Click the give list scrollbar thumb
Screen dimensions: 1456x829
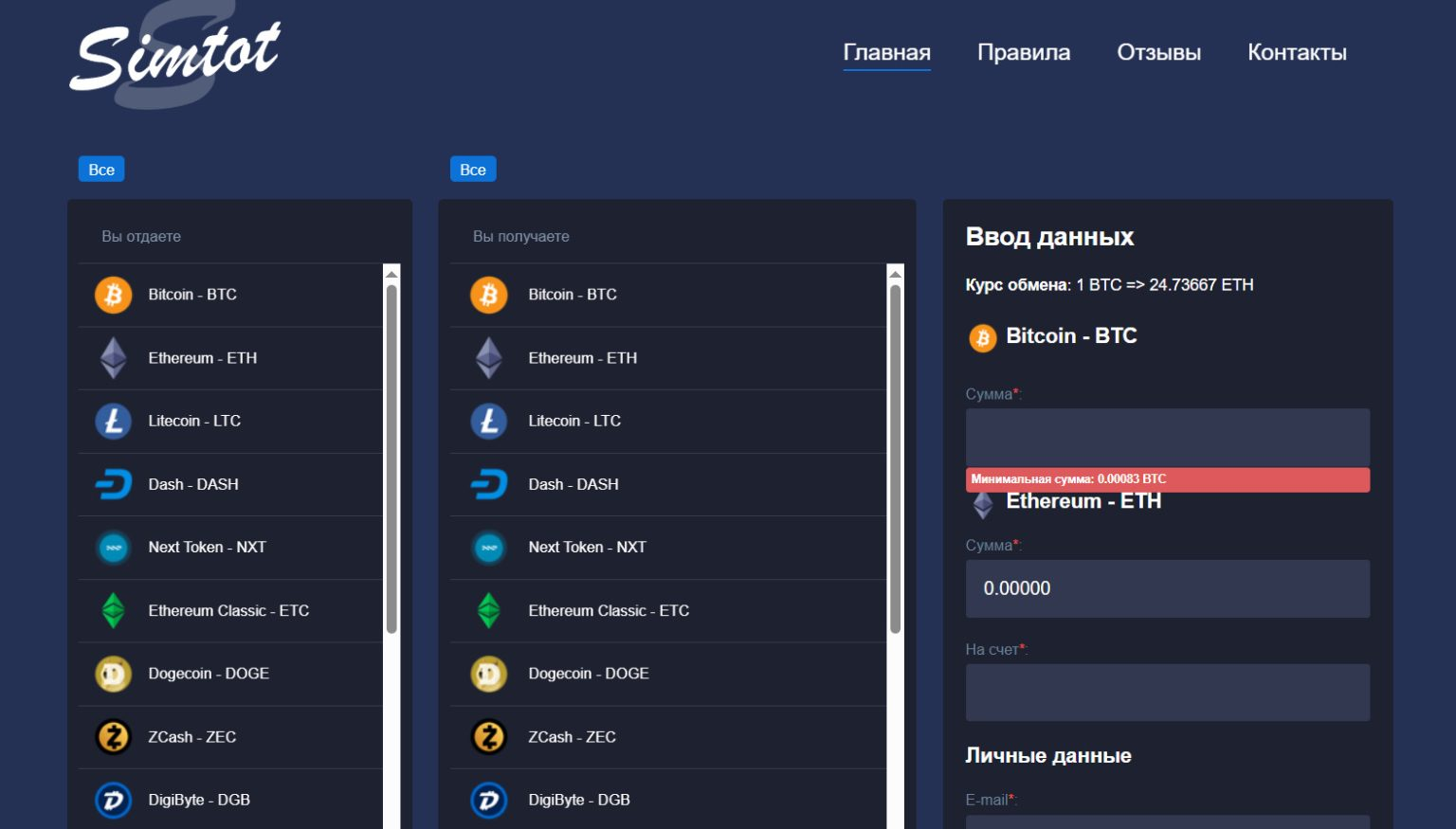pos(391,460)
